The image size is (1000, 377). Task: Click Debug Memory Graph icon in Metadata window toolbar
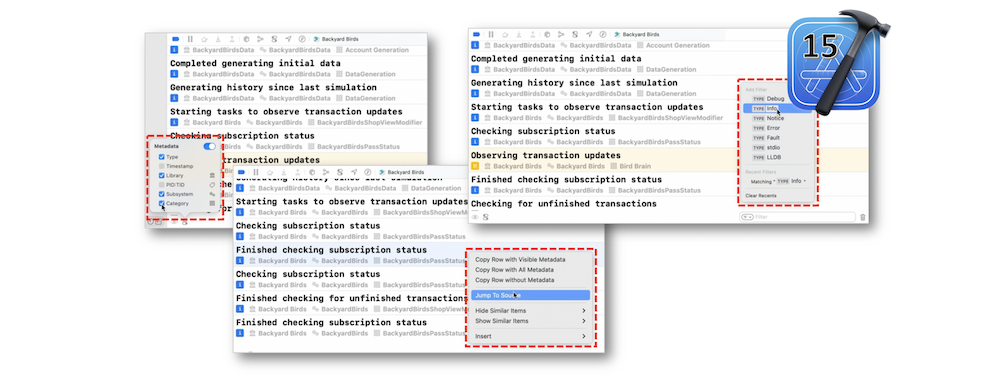coord(260,39)
